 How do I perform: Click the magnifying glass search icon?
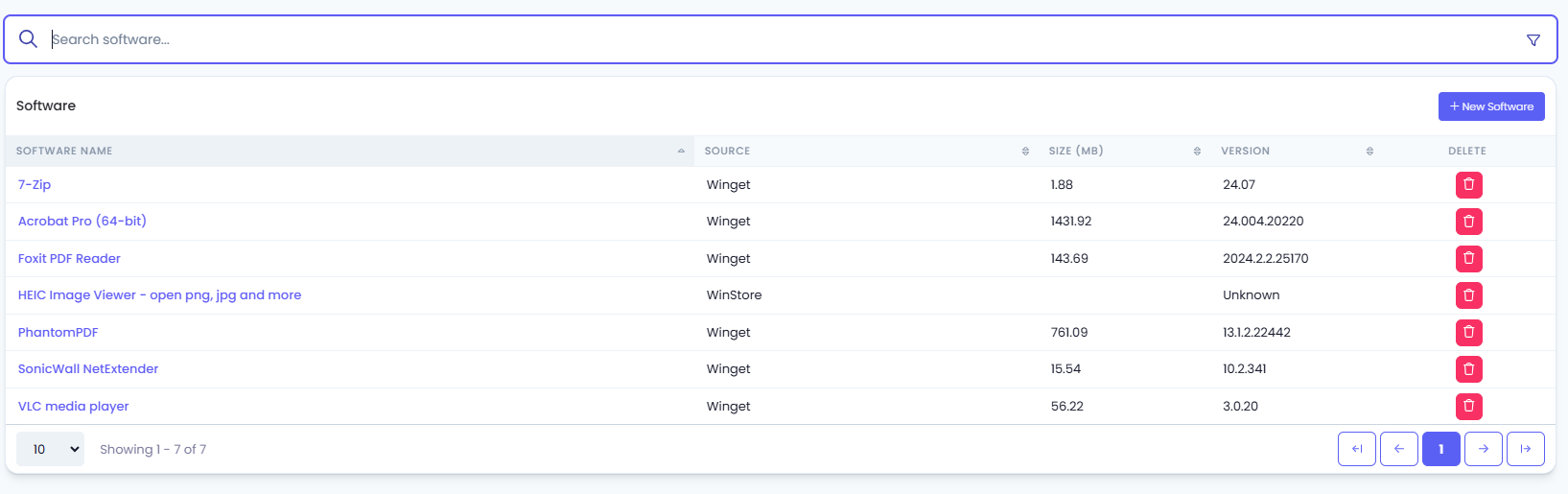pyautogui.click(x=29, y=39)
